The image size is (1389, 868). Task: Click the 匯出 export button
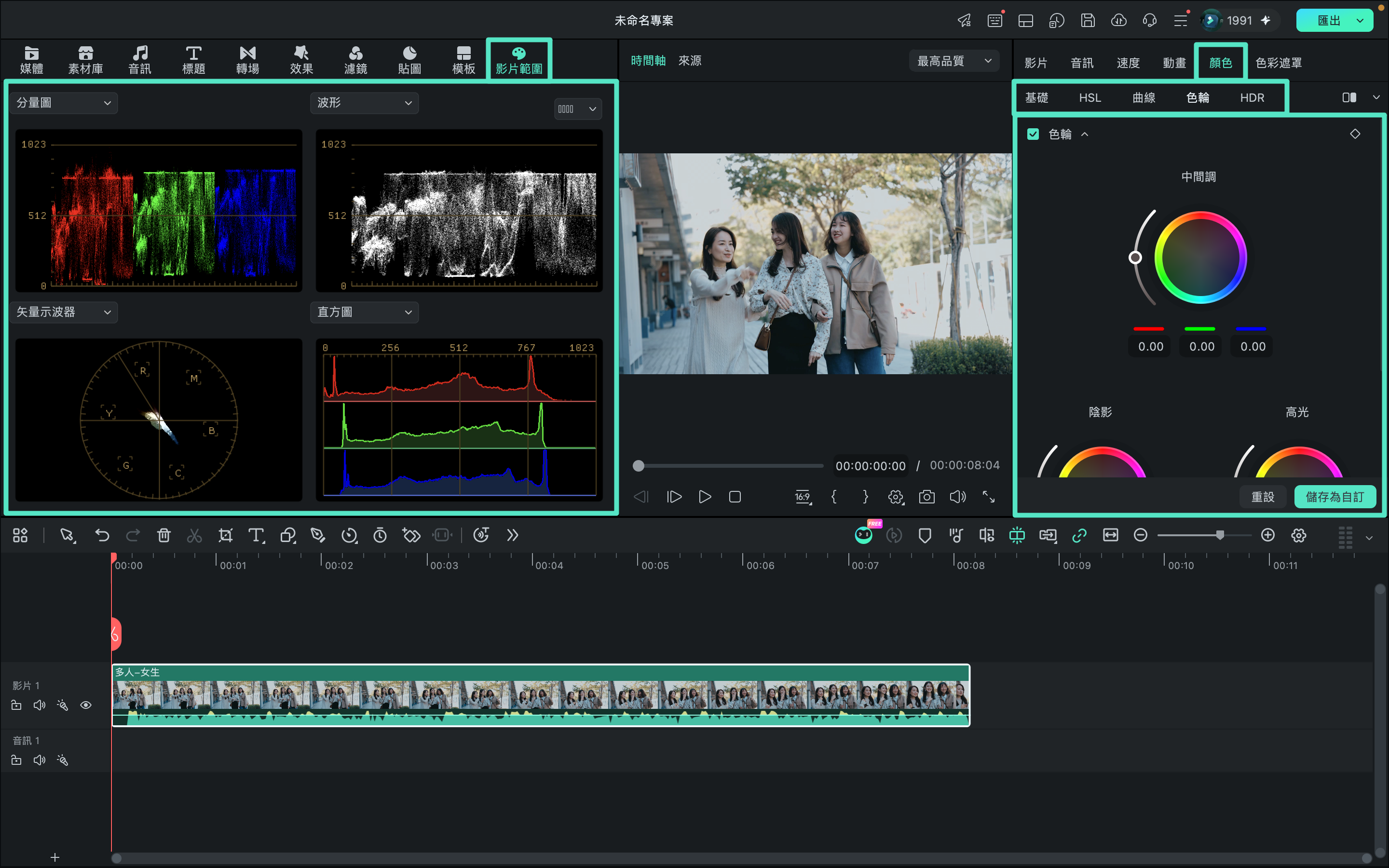[x=1329, y=21]
